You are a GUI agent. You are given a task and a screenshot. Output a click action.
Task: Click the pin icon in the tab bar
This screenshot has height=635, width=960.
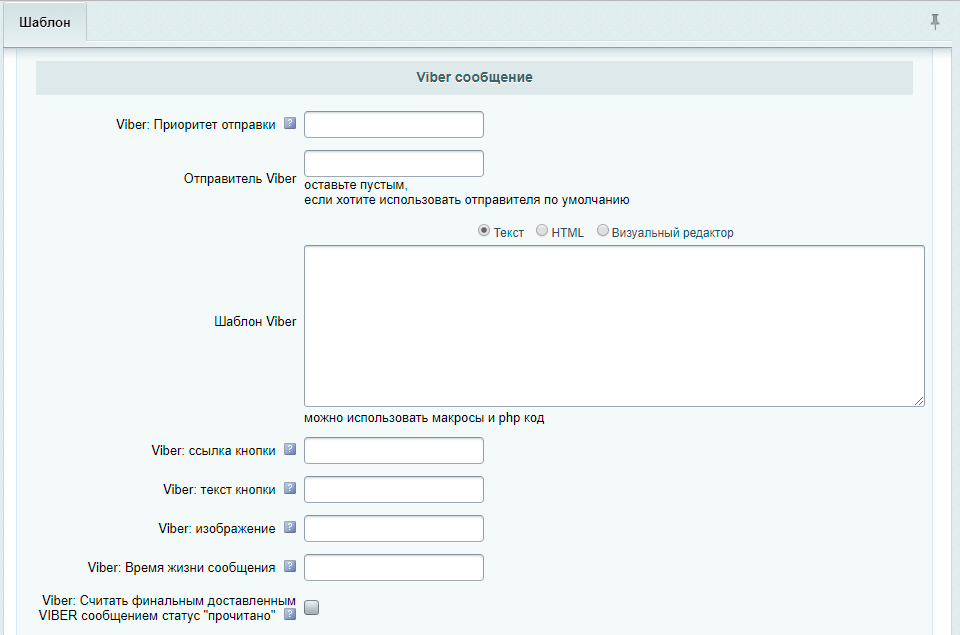click(x=935, y=22)
